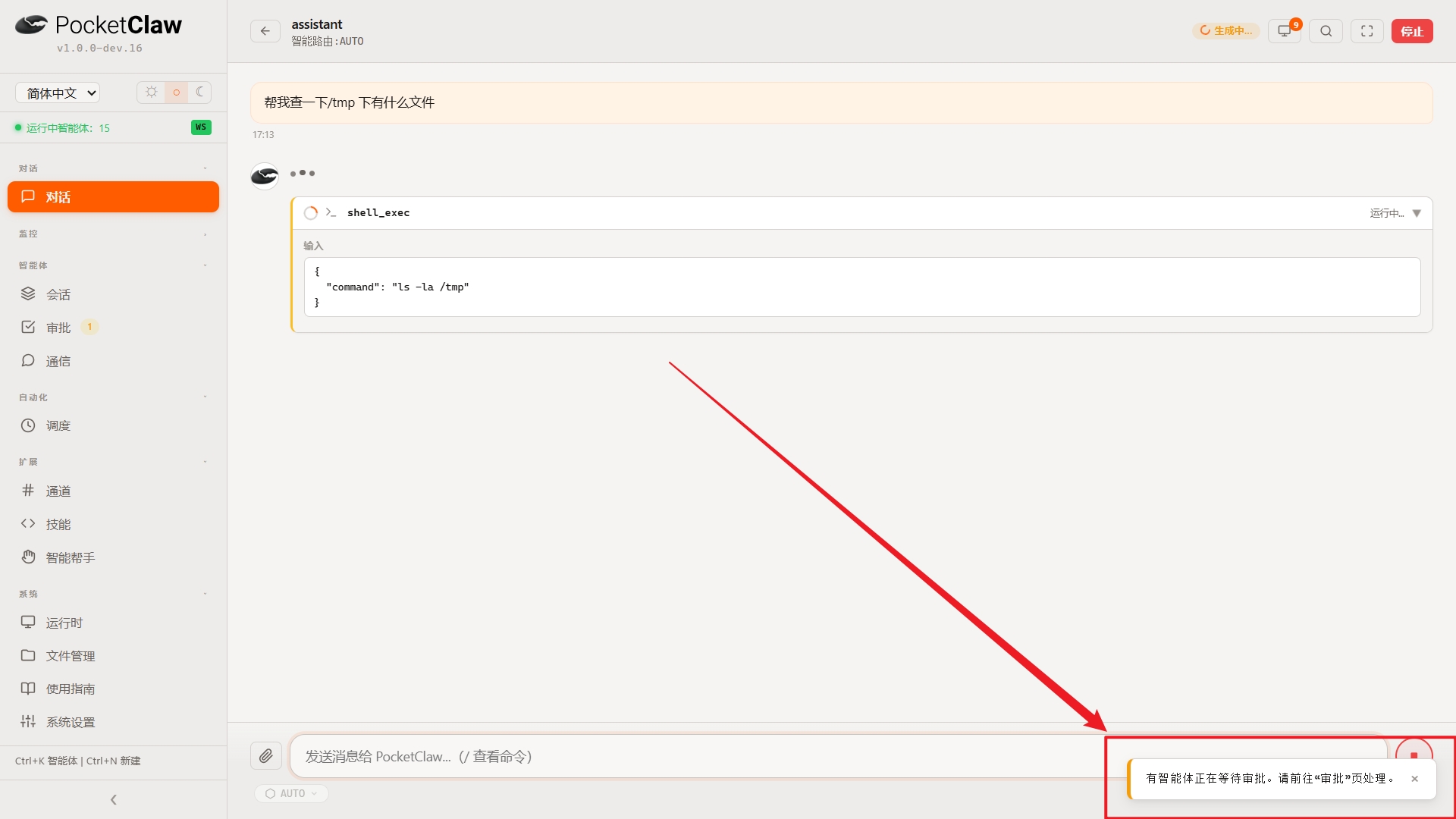Click the 17:13 message timestamp
Image resolution: width=1456 pixels, height=819 pixels.
263,135
